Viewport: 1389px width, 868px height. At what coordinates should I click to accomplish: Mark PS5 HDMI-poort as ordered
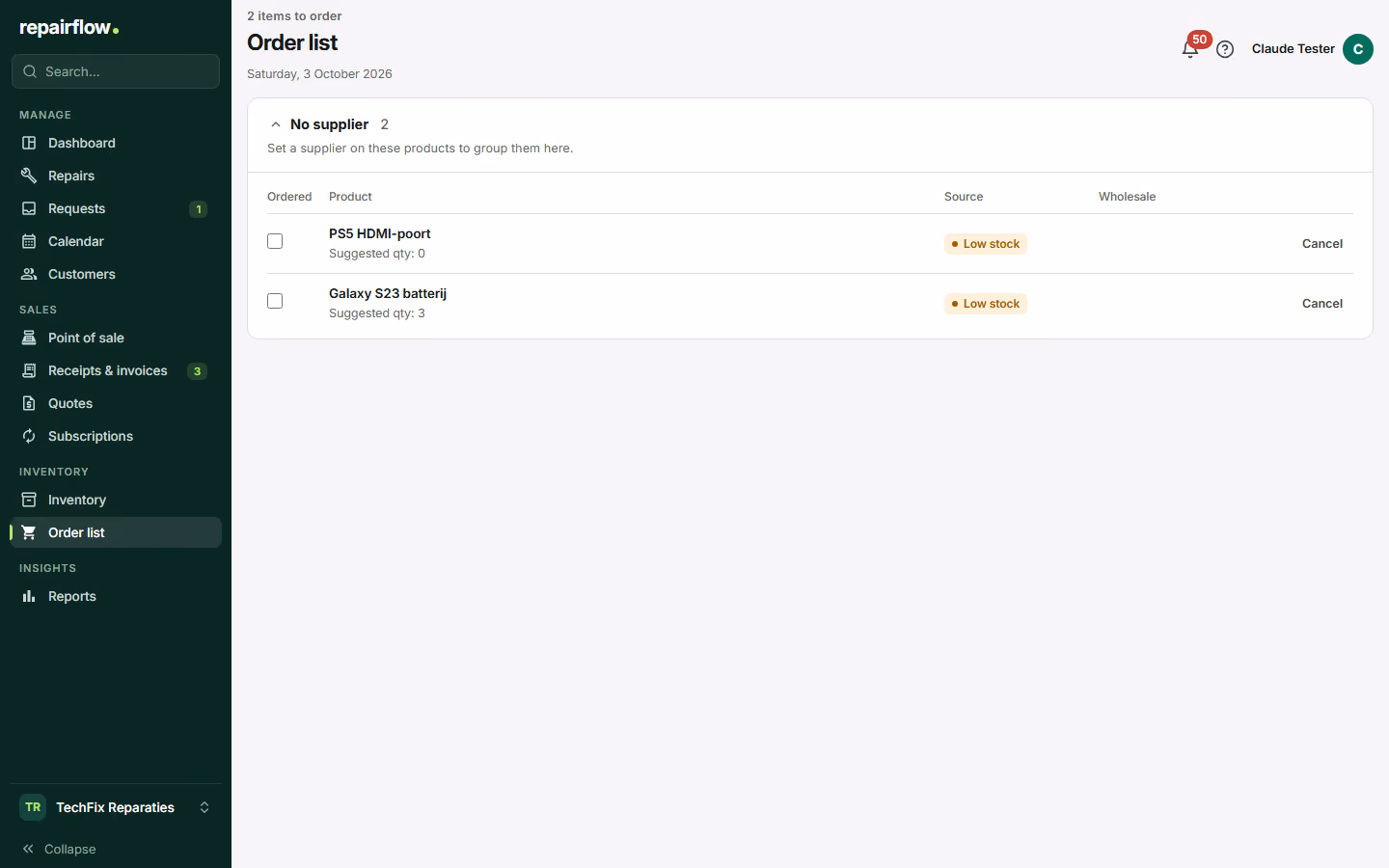click(275, 241)
